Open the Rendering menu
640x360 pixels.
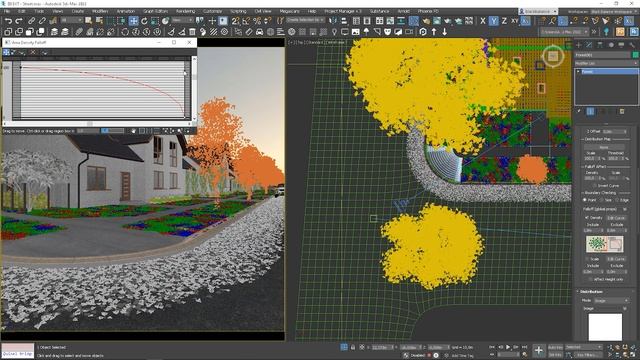(x=185, y=11)
